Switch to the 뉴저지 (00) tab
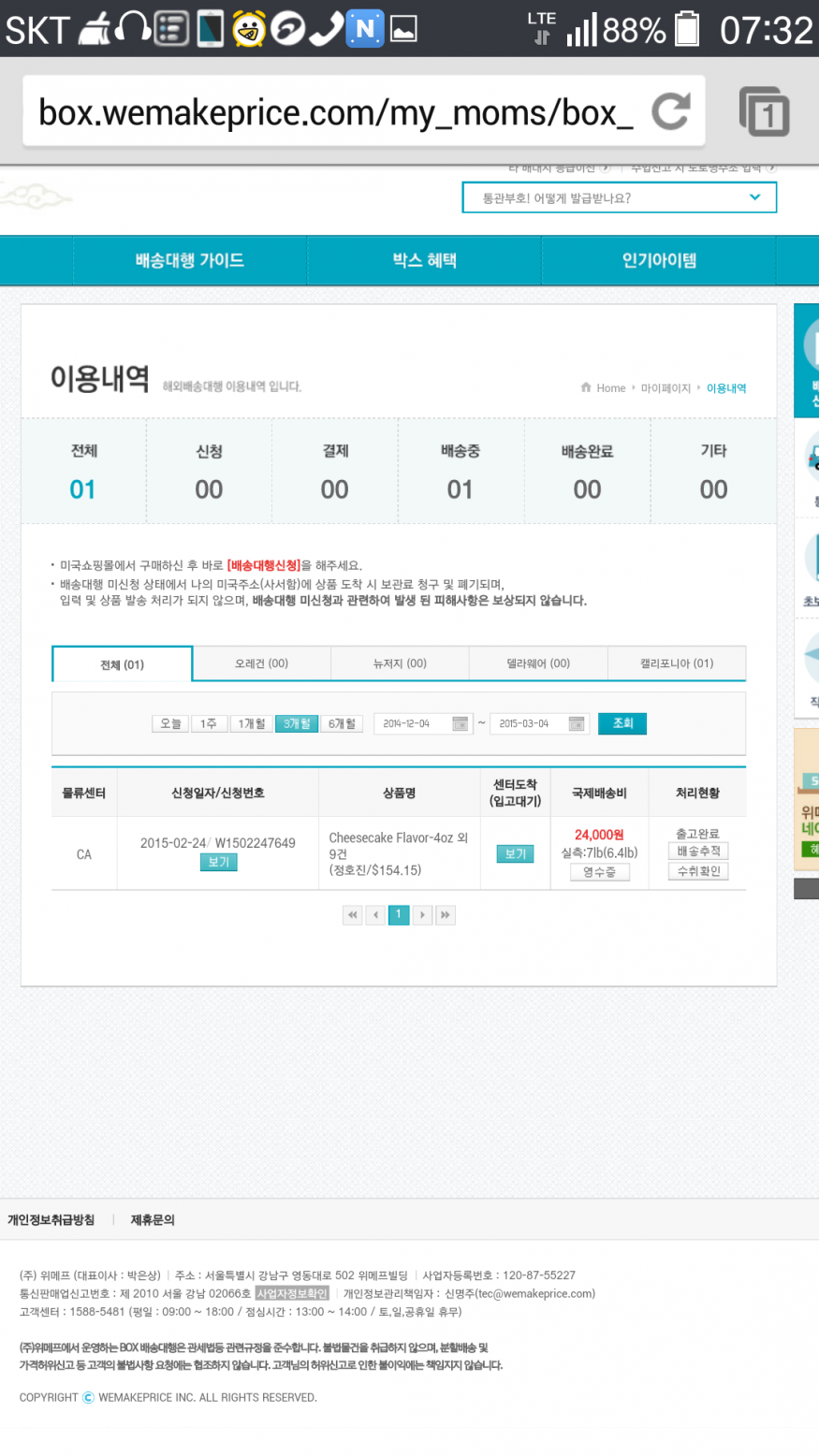Screen dimensions: 819x1456 tap(400, 663)
